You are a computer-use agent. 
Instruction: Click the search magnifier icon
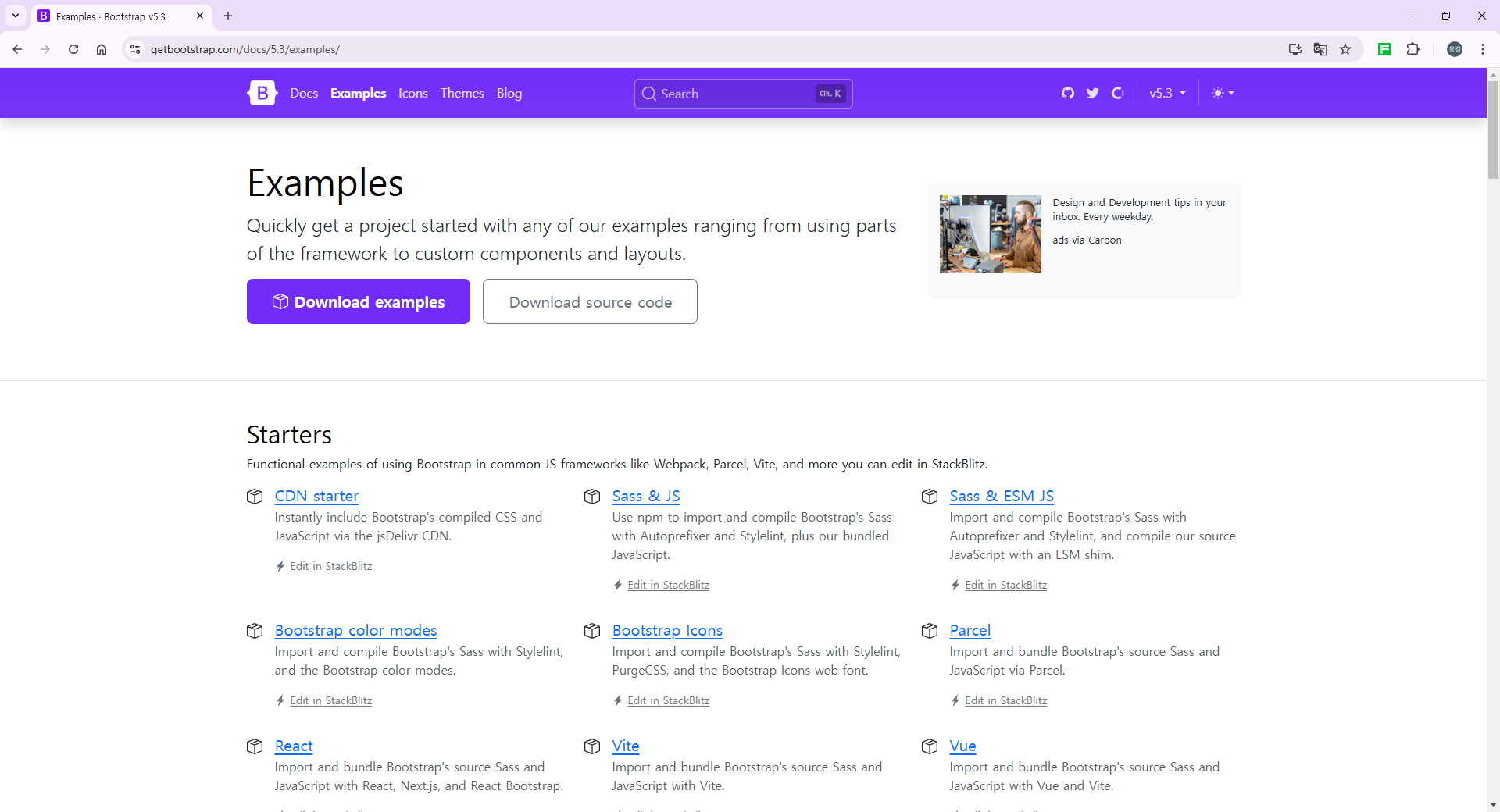[648, 94]
